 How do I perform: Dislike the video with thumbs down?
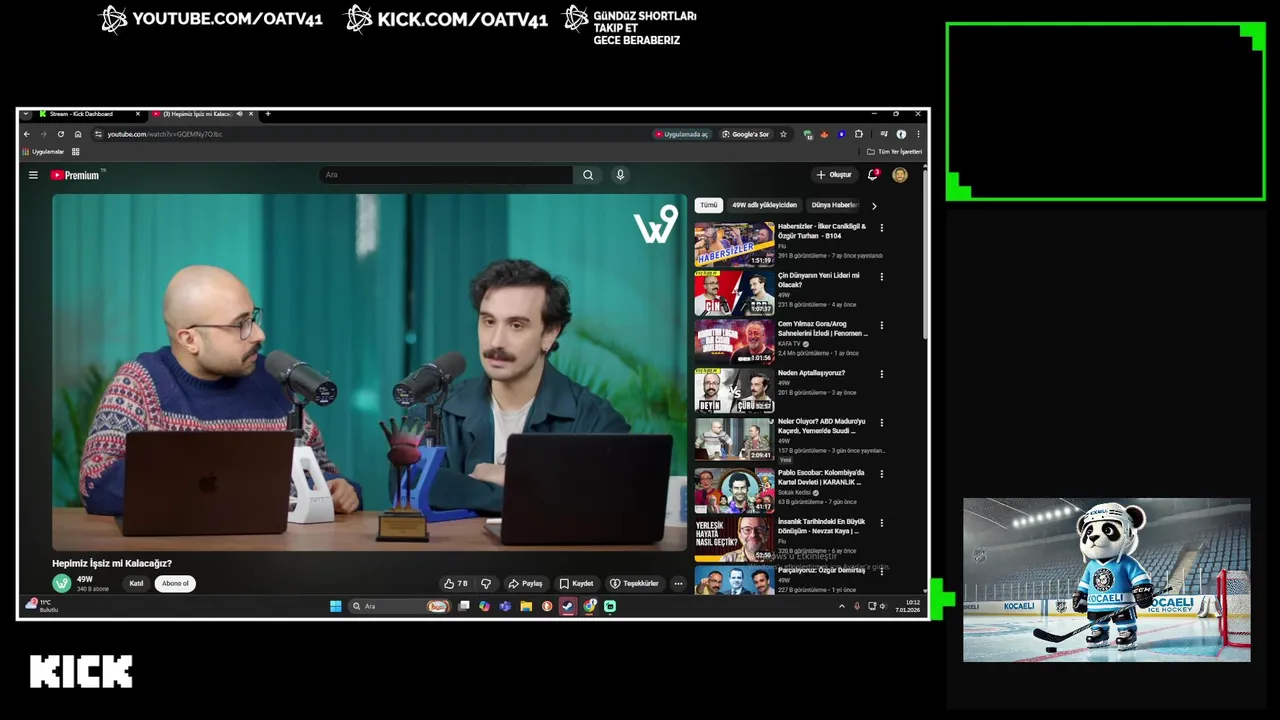tap(486, 583)
